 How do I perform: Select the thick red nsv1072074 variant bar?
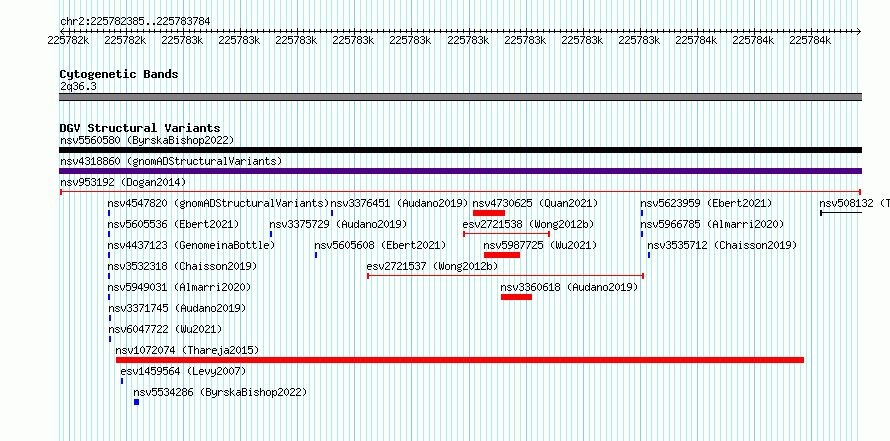460,360
